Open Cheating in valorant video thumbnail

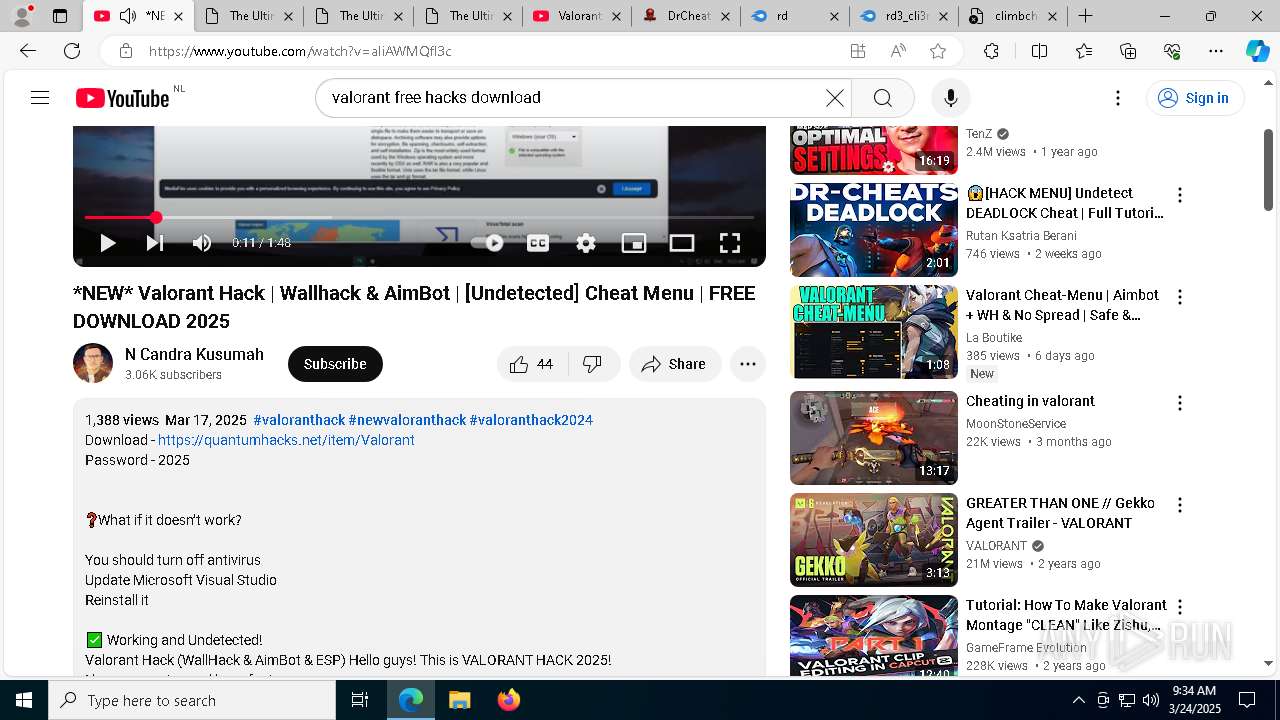tap(874, 438)
